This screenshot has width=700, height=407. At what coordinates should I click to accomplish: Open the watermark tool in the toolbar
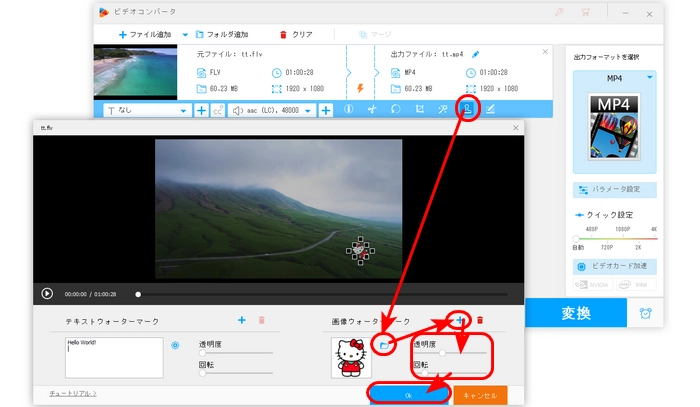pyautogui.click(x=467, y=109)
